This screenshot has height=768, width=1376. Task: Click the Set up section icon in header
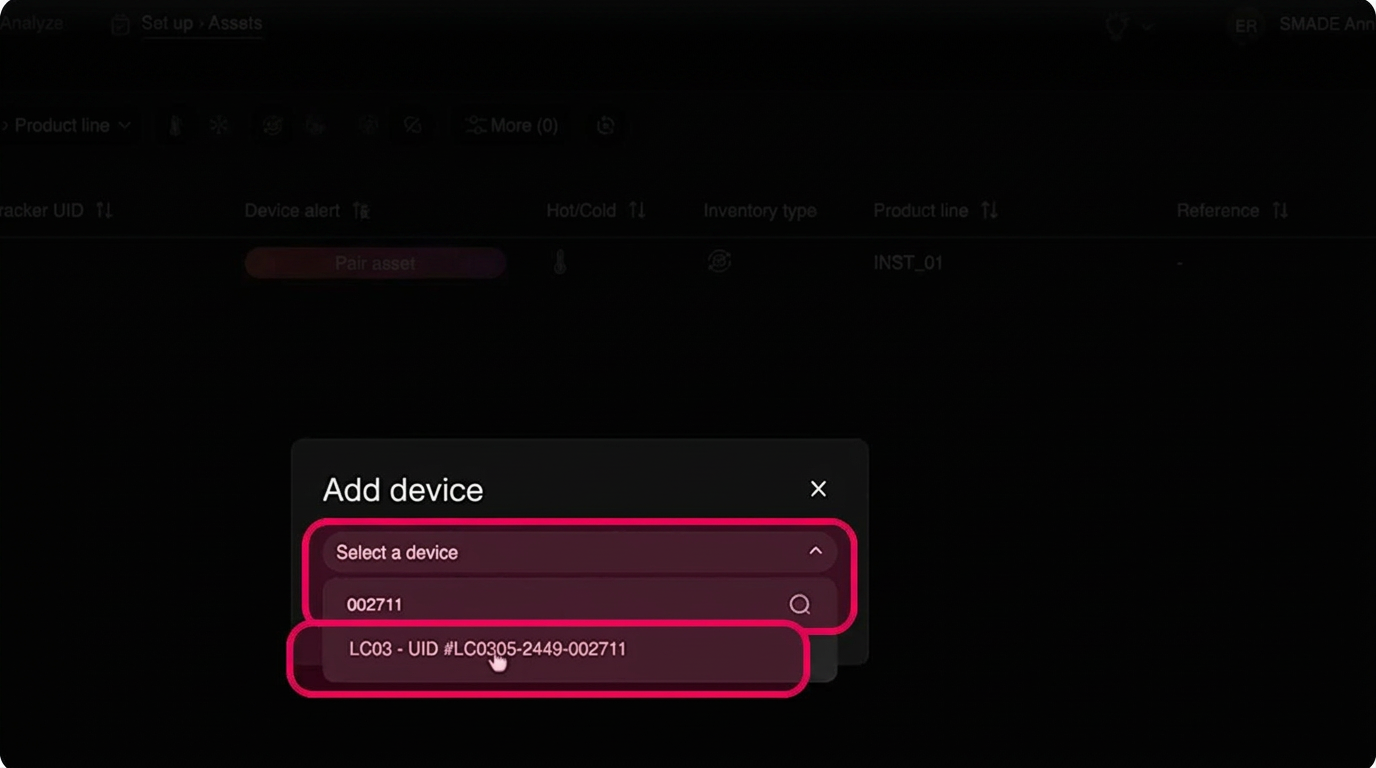120,24
